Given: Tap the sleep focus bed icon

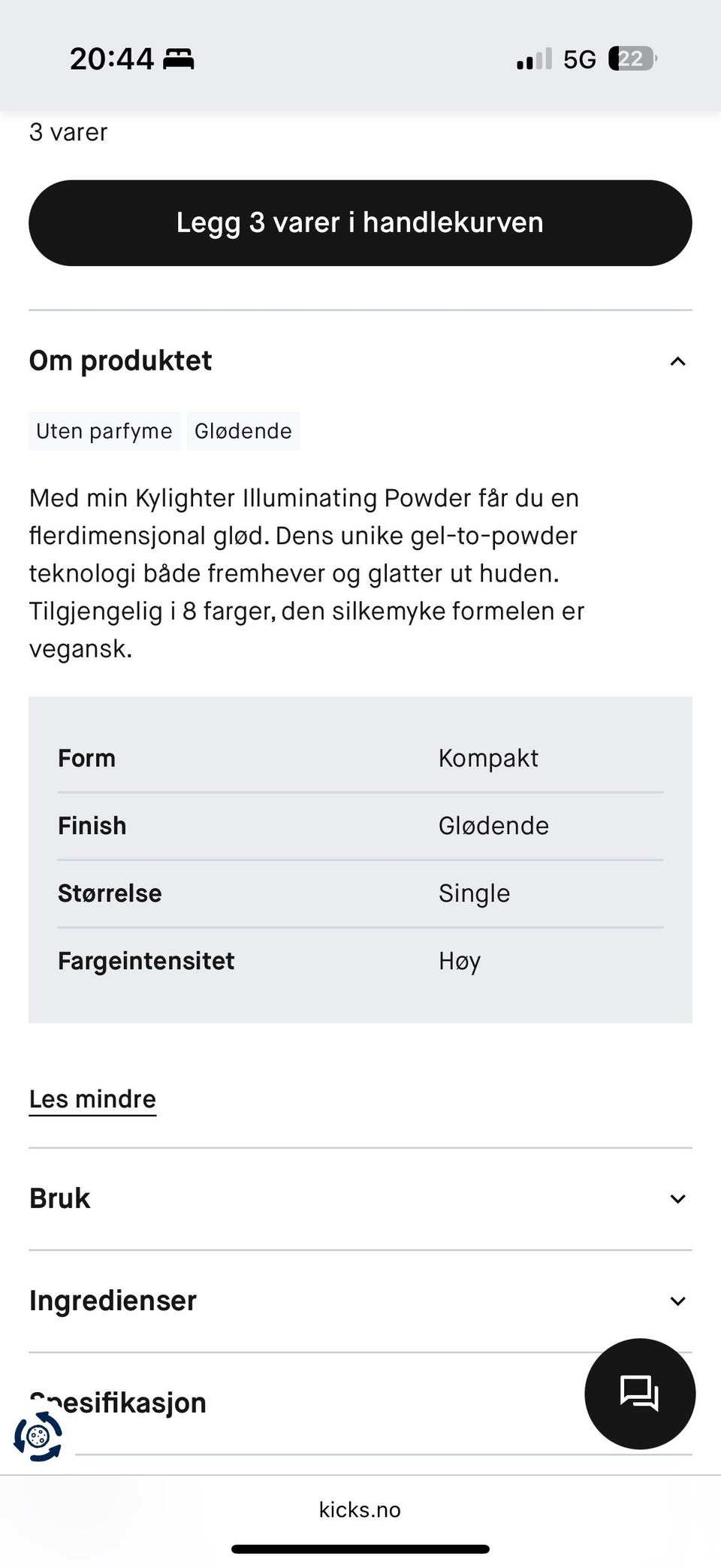Looking at the screenshot, I should 179,59.
